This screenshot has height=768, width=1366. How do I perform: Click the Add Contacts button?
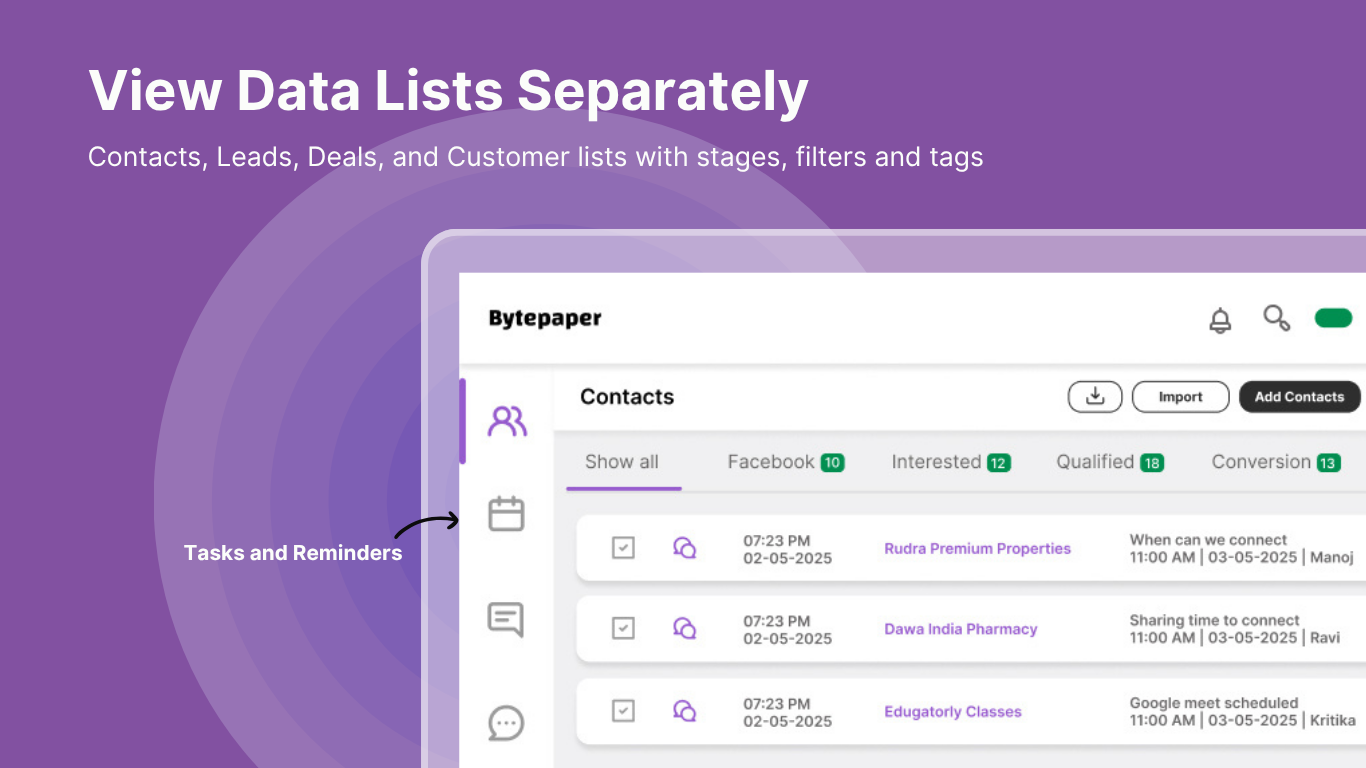tap(1299, 397)
